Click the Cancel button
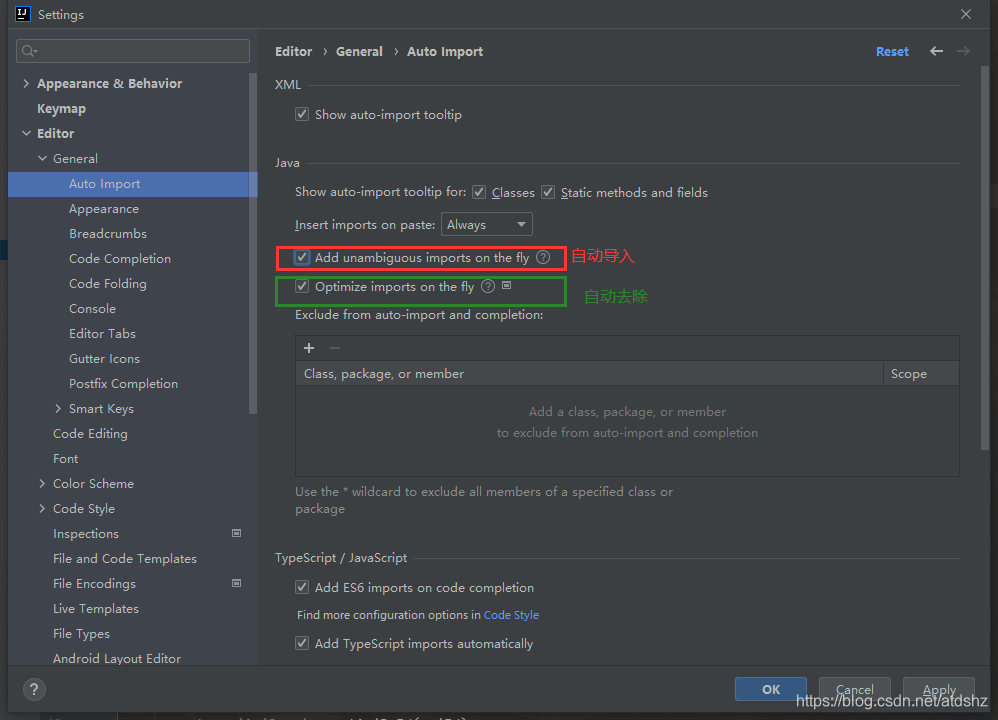The height and width of the screenshot is (720, 998). pyautogui.click(x=854, y=689)
